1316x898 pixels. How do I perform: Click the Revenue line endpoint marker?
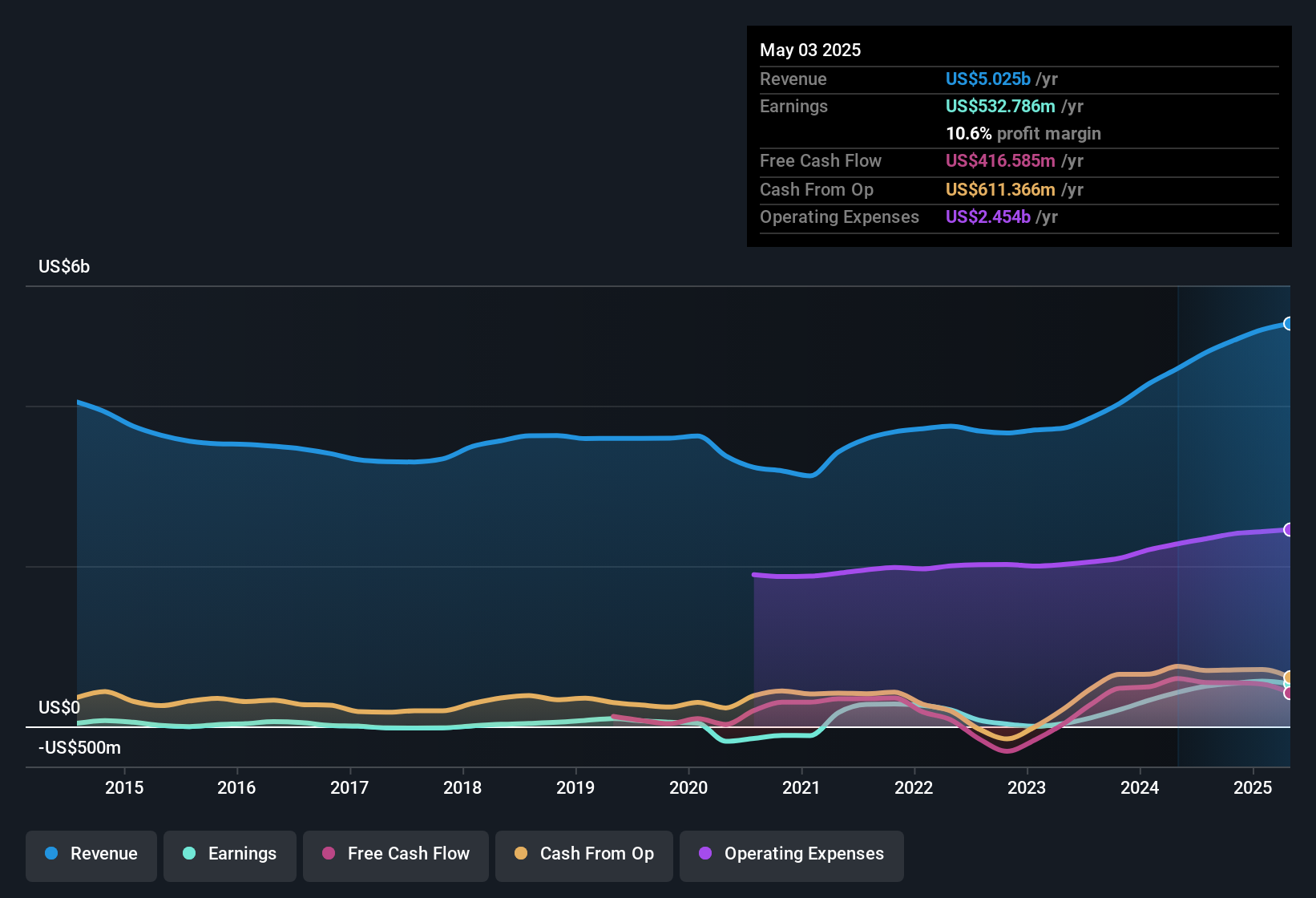click(1289, 324)
